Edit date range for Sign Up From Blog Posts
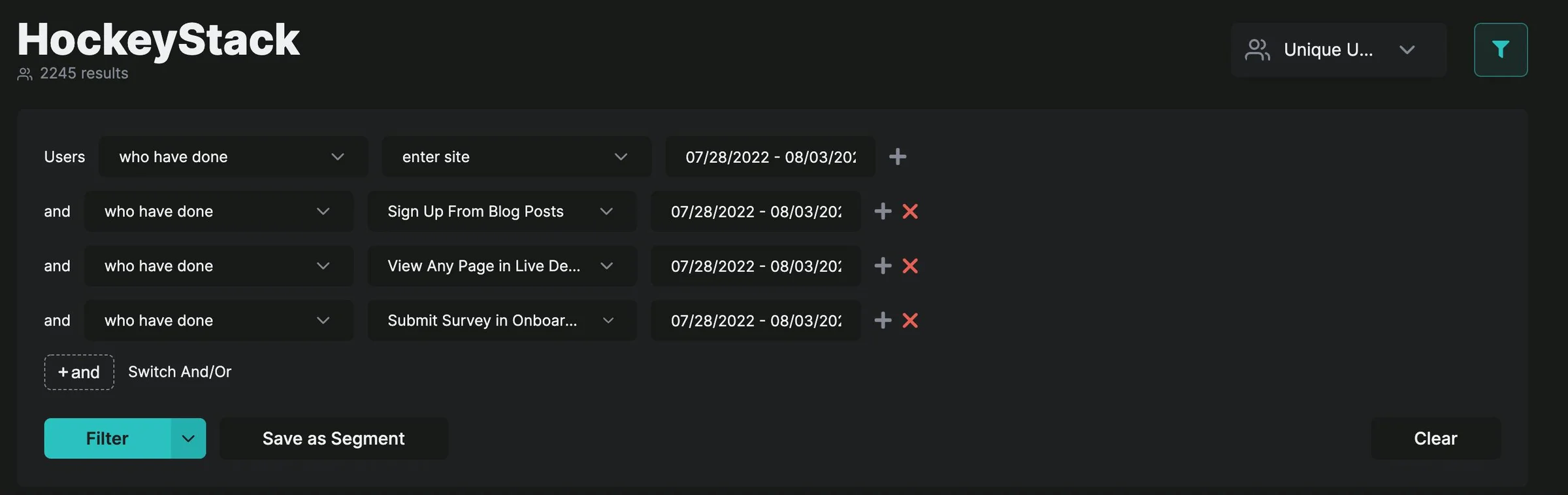Viewport: 1568px width, 495px height. (756, 211)
